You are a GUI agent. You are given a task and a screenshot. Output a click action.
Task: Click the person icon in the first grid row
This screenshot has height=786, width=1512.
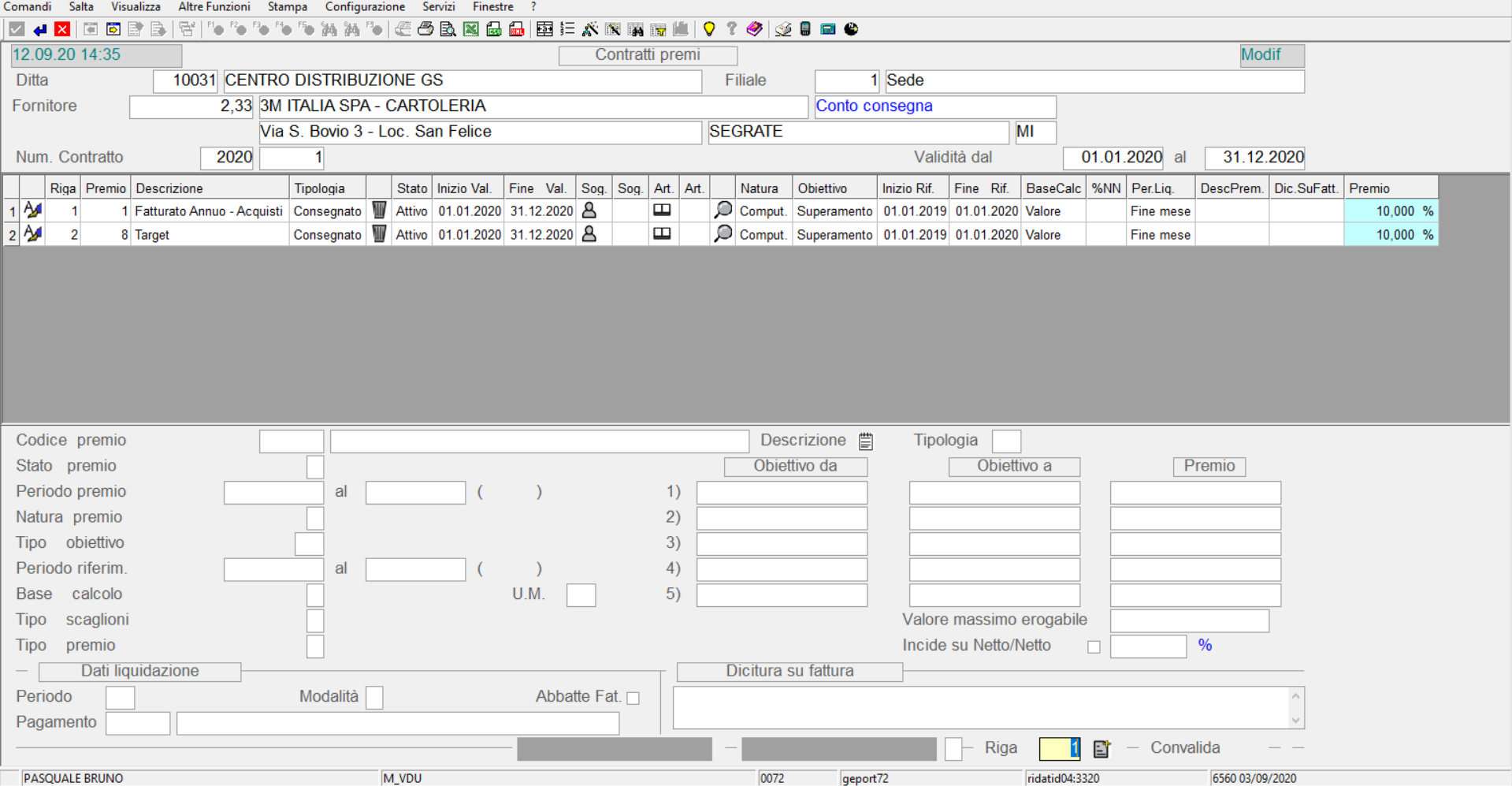pos(589,210)
